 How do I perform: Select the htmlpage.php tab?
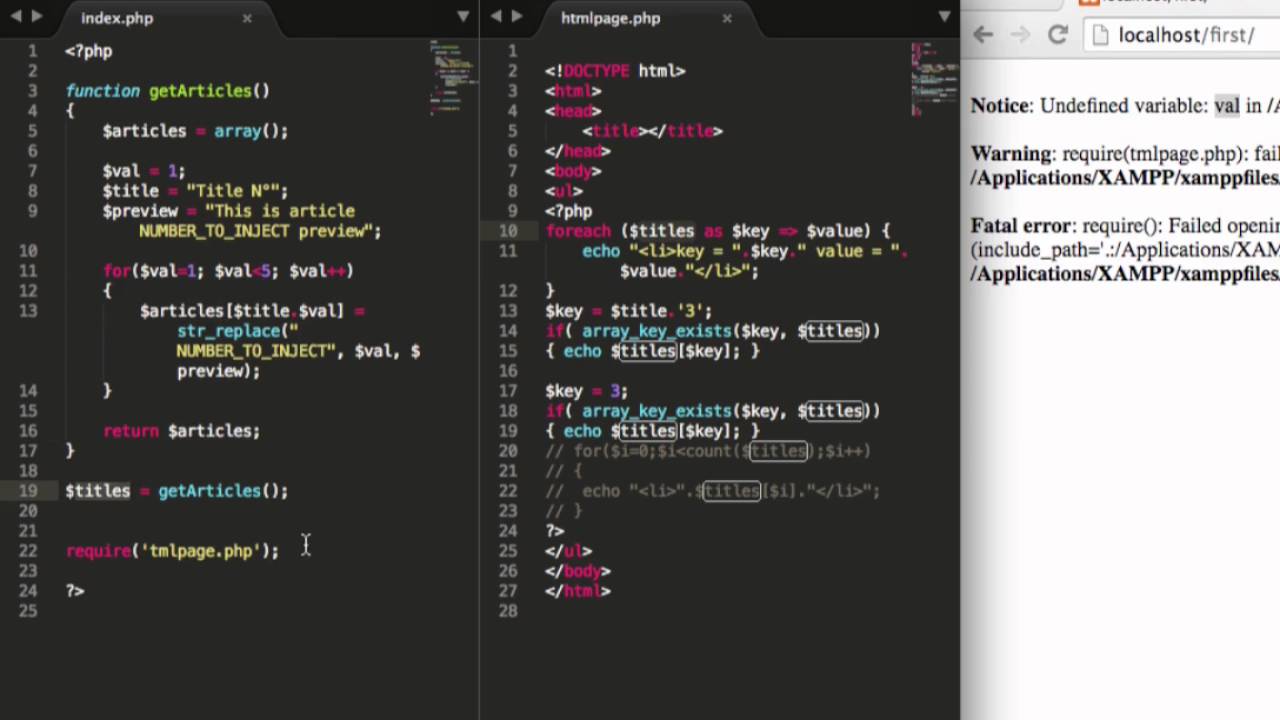coord(610,18)
